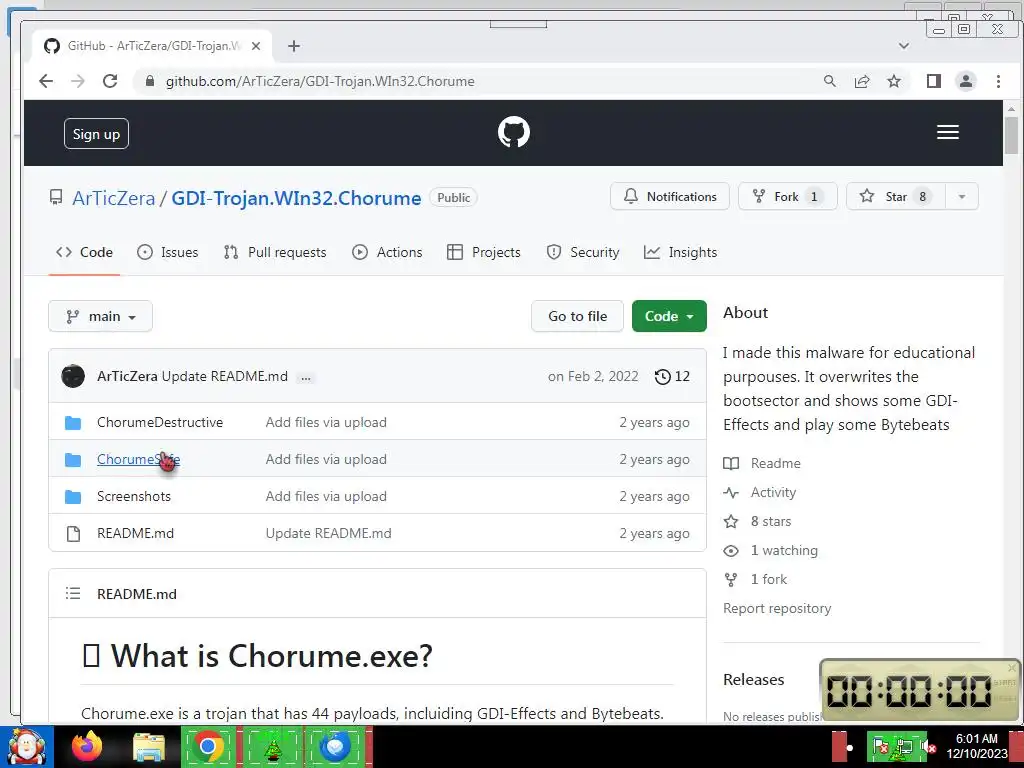The width and height of the screenshot is (1024, 768).
Task: Click the Sign up button
Action: [96, 134]
